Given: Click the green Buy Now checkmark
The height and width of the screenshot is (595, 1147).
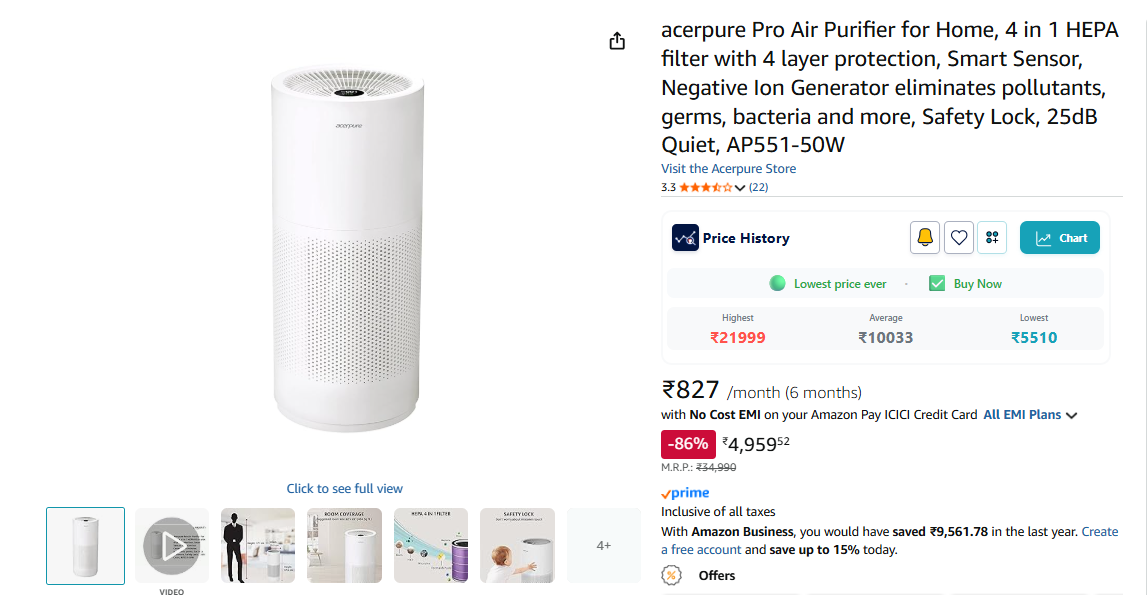Looking at the screenshot, I should pyautogui.click(x=937, y=284).
